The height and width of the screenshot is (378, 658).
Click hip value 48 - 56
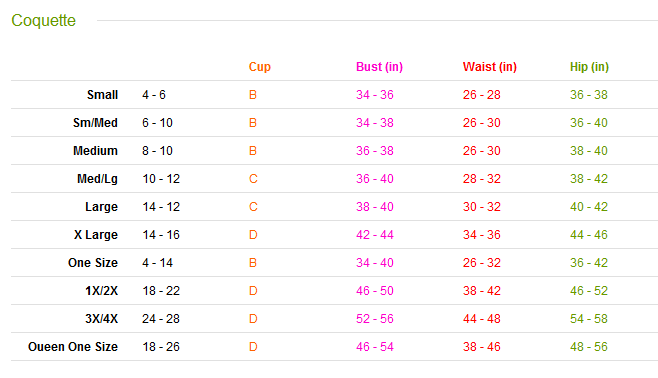point(589,347)
